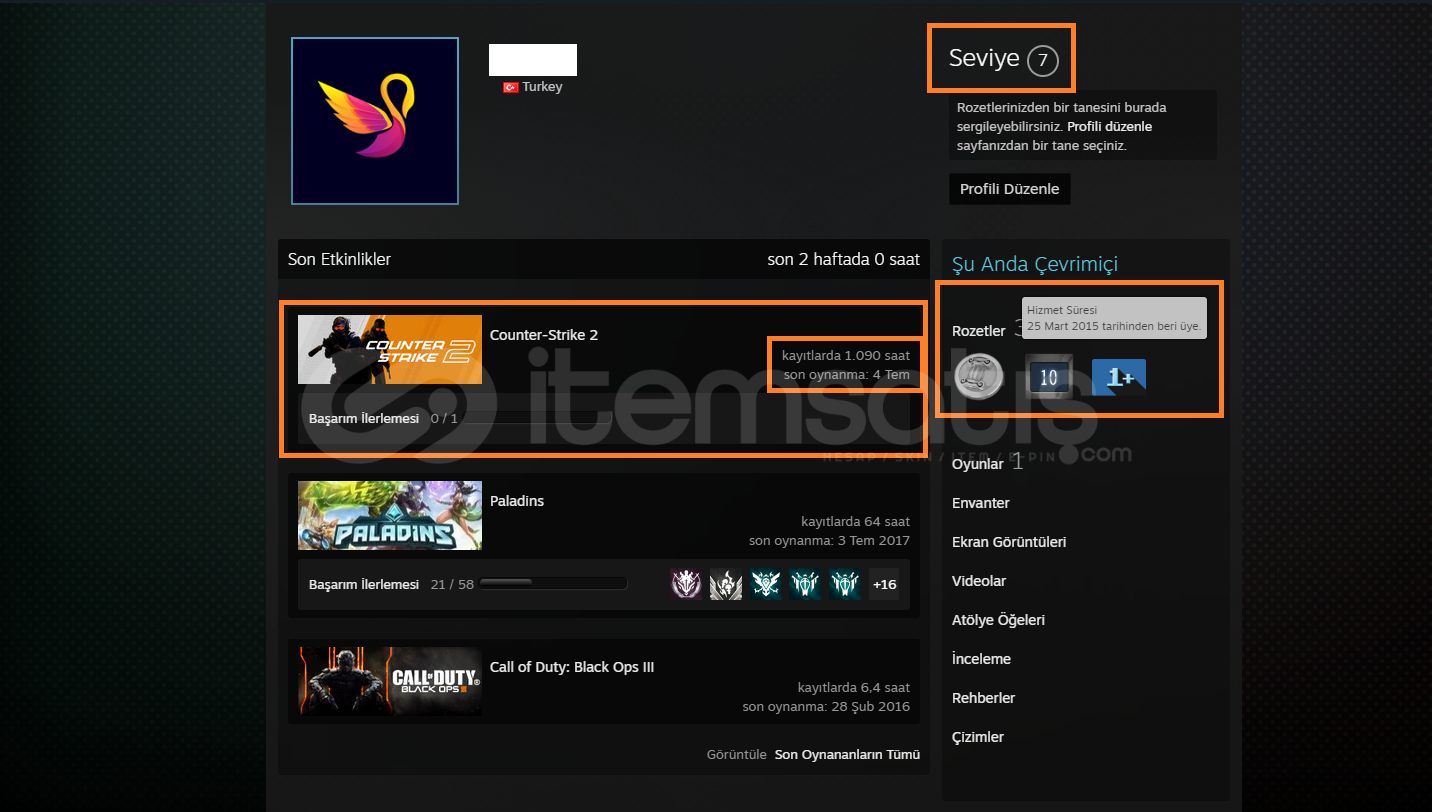Click 'son 2 haftada 0 saat' text

tap(843, 259)
